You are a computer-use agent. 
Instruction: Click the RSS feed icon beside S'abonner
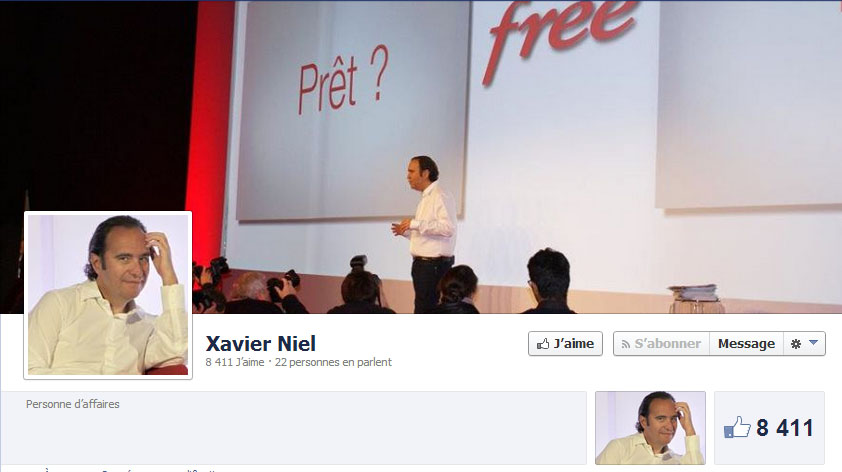point(625,344)
